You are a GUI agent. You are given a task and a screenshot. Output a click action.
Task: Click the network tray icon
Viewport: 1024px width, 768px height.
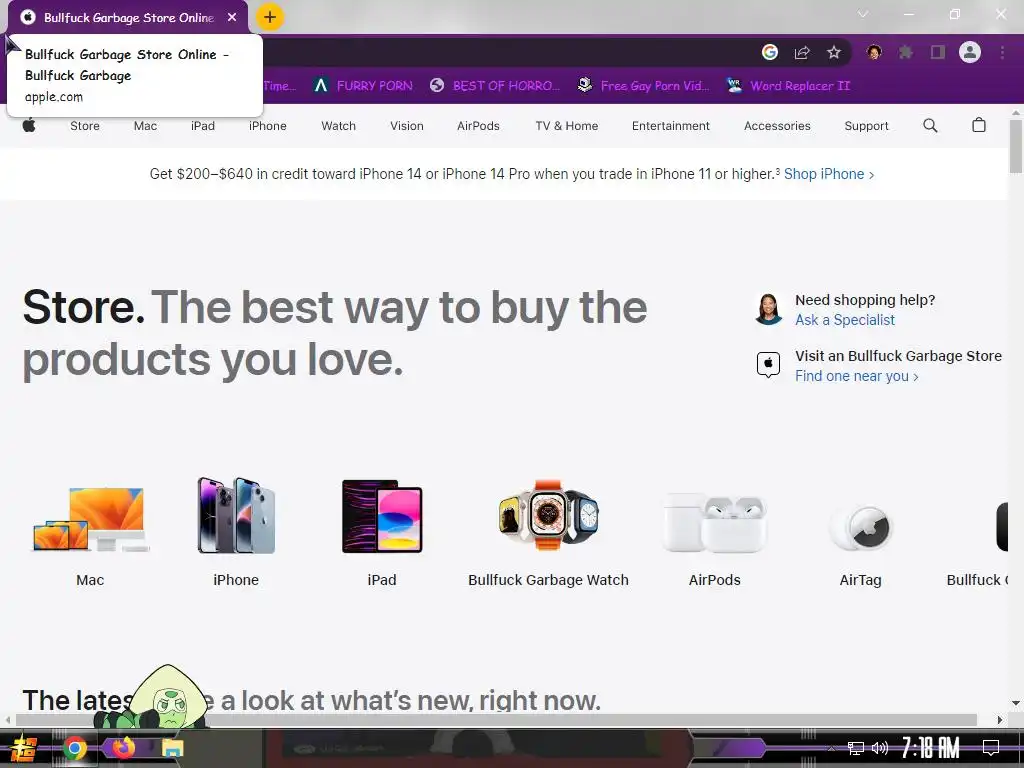pyautogui.click(x=856, y=748)
